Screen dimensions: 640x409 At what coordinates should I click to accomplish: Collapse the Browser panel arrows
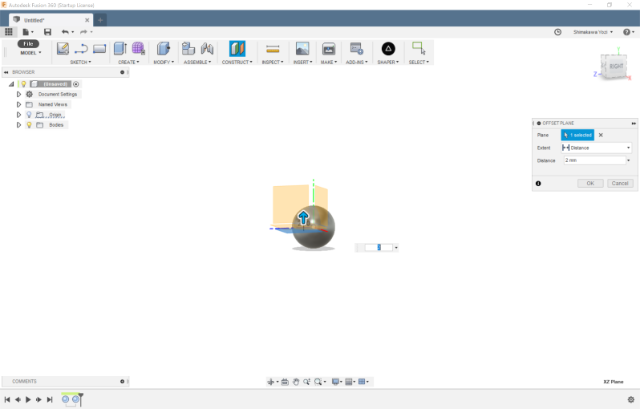[6, 72]
